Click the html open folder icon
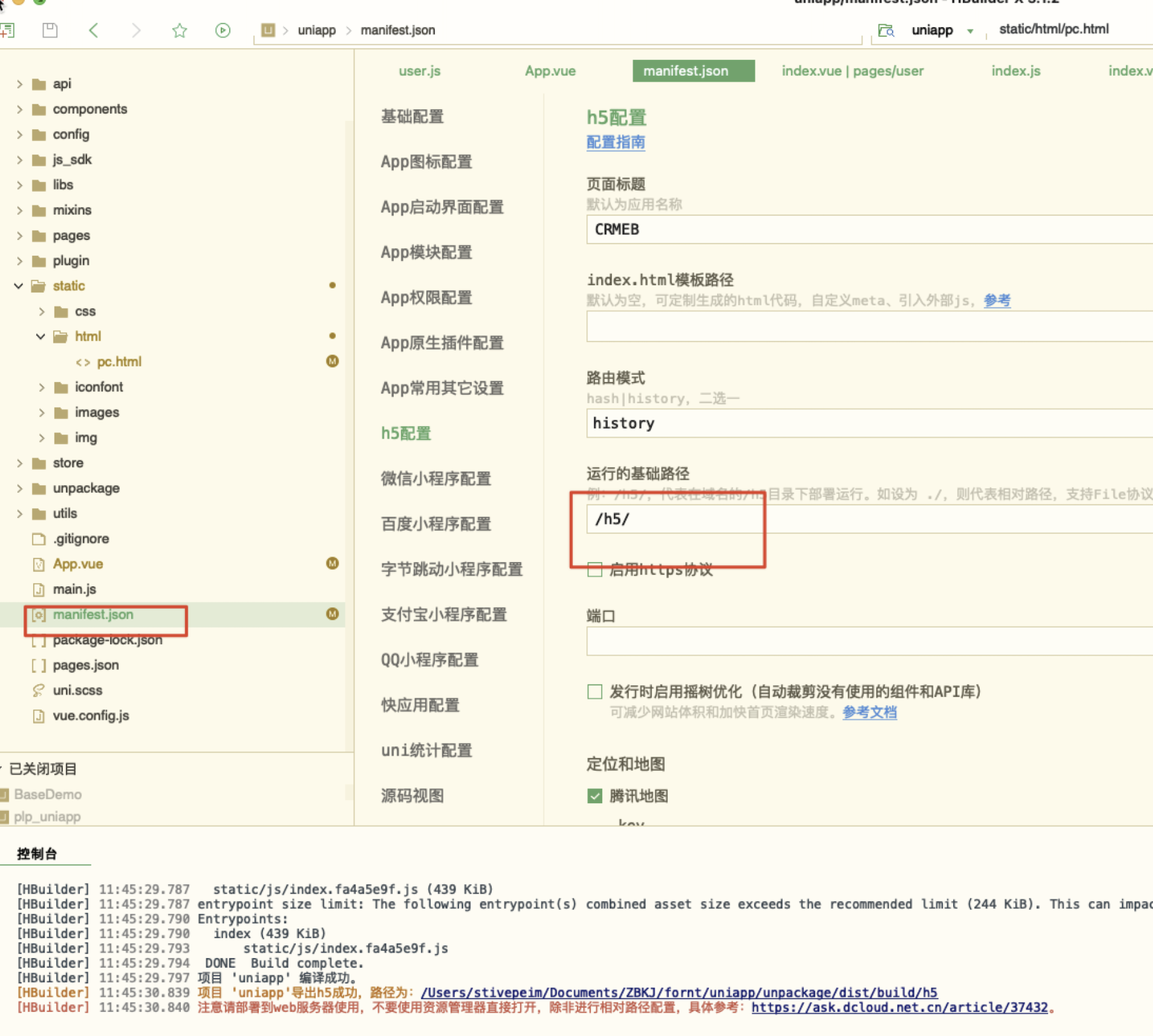Screen dimensions: 1153x1036 [x=61, y=337]
